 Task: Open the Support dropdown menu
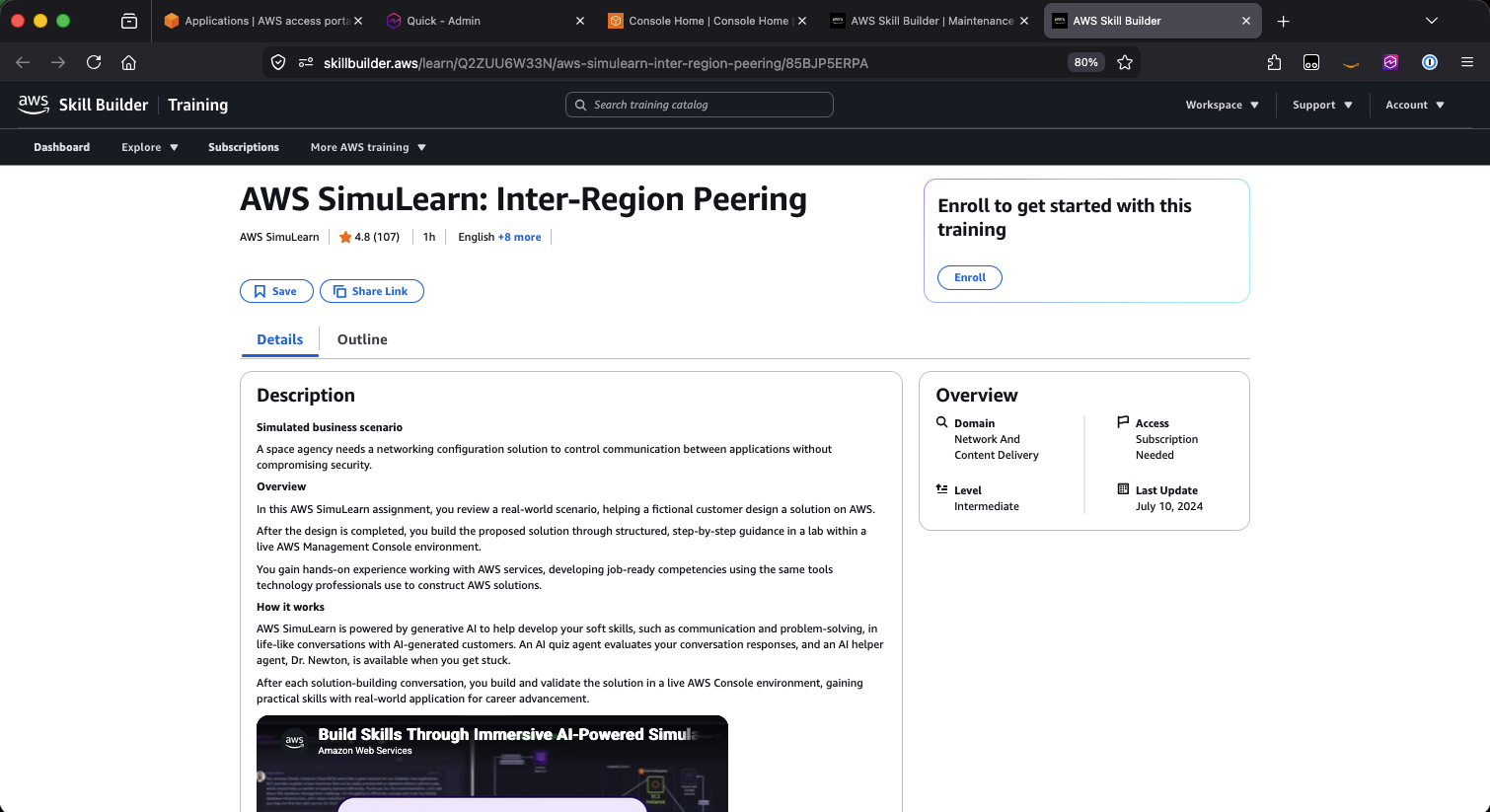[1322, 105]
